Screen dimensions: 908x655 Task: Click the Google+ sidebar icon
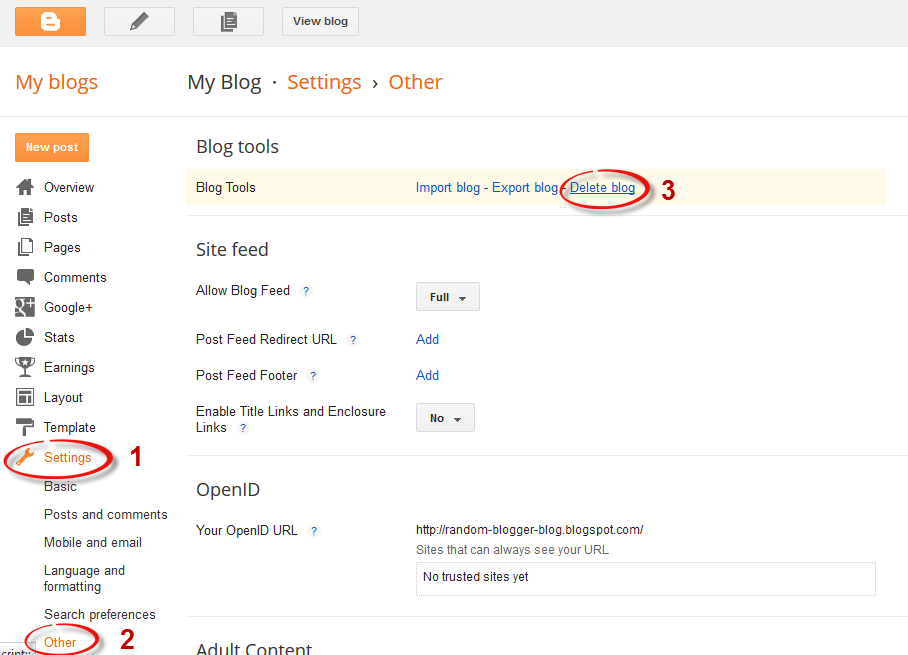click(25, 307)
